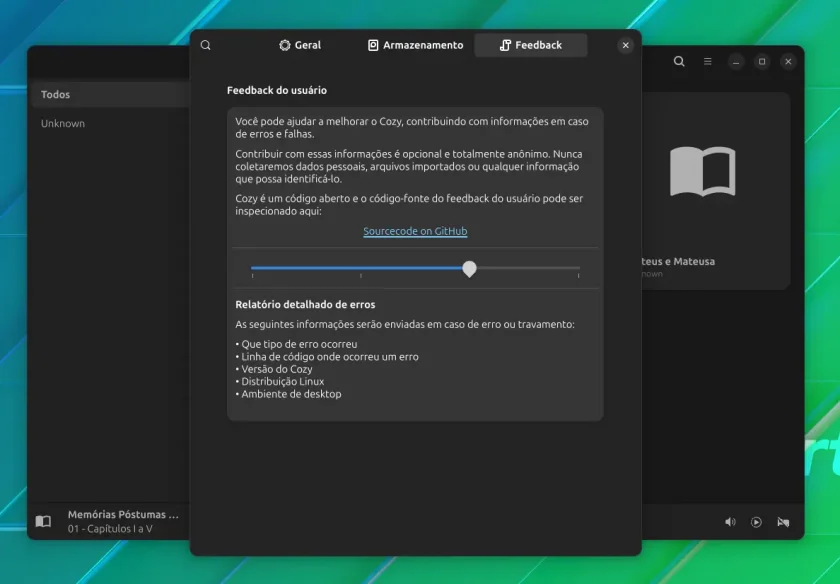Switch to the Geral tab
This screenshot has width=840, height=584.
point(300,46)
